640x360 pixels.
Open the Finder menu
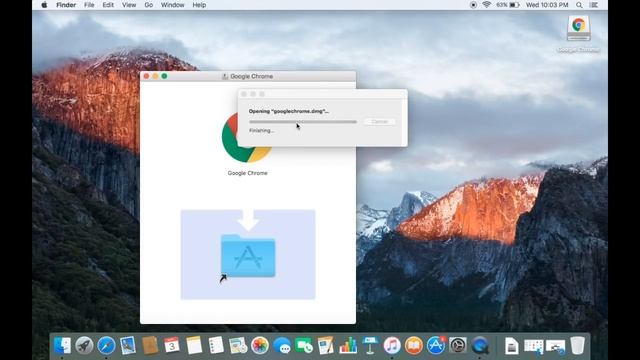(x=66, y=5)
